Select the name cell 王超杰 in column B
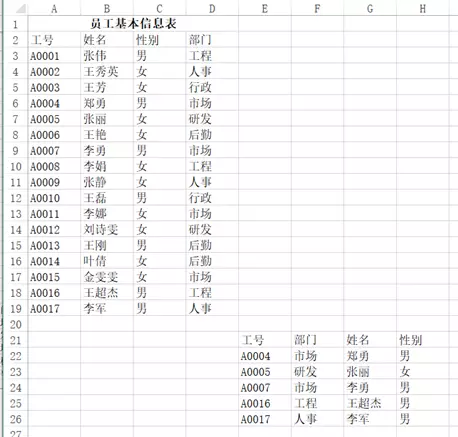 107,293
